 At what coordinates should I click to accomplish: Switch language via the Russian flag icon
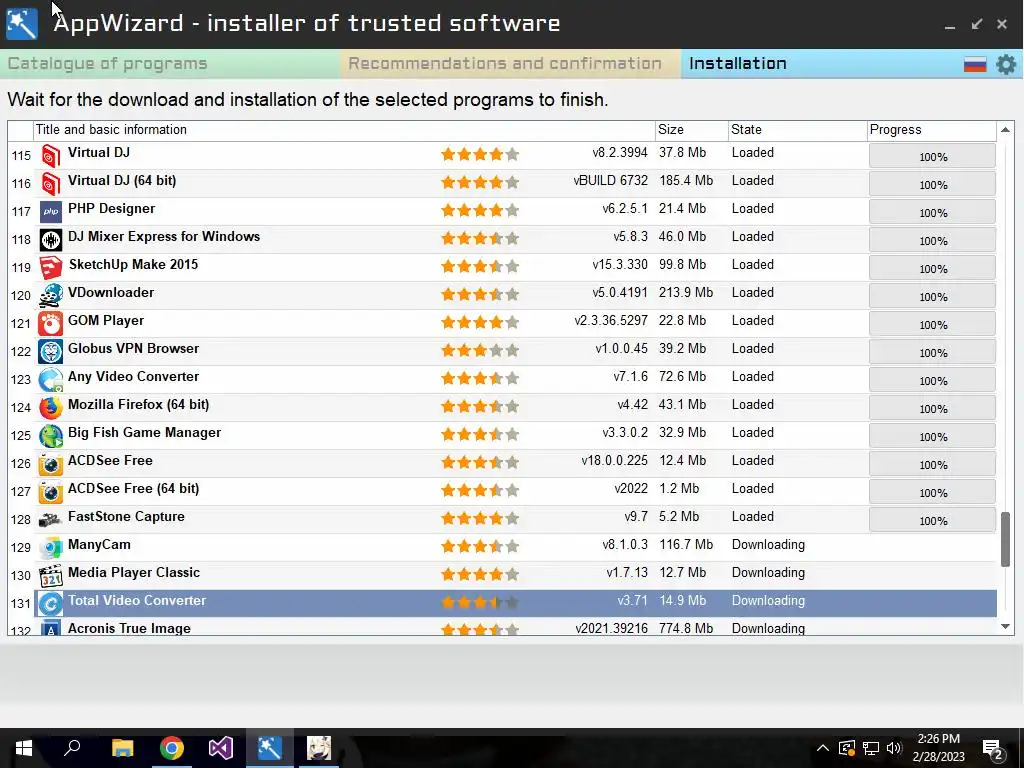click(x=974, y=64)
